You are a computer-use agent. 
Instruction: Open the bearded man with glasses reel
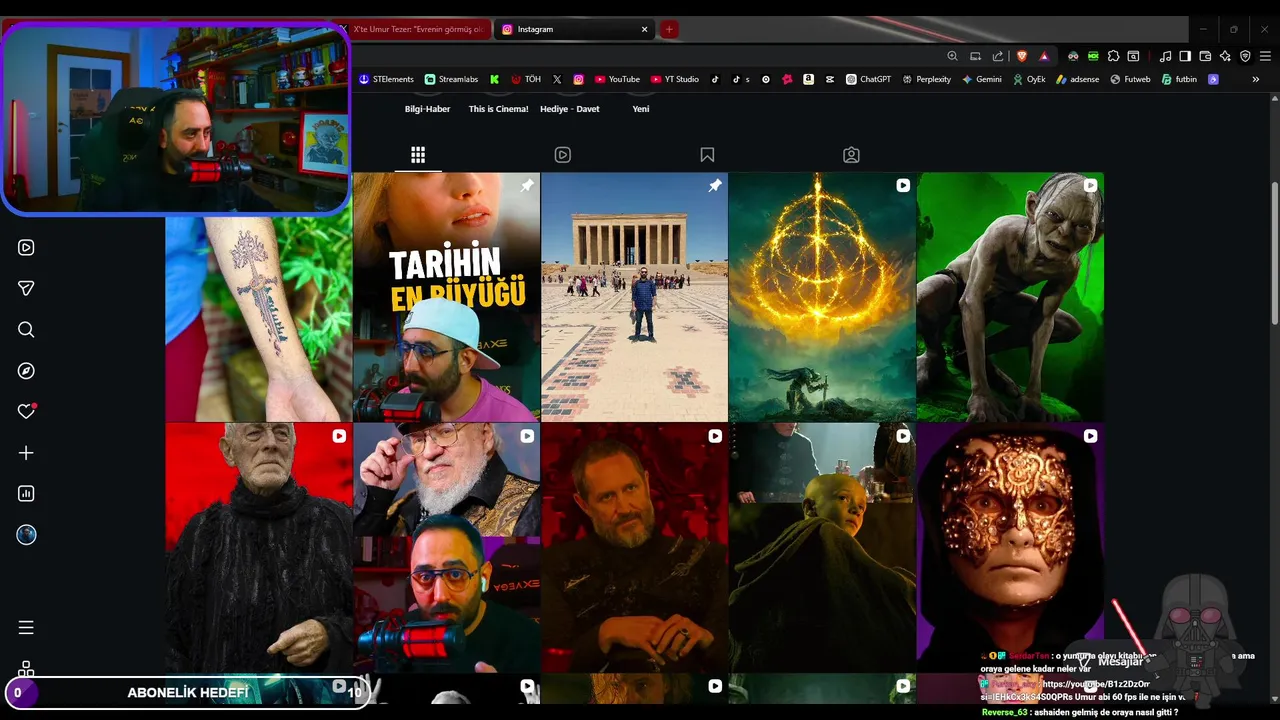click(x=446, y=547)
